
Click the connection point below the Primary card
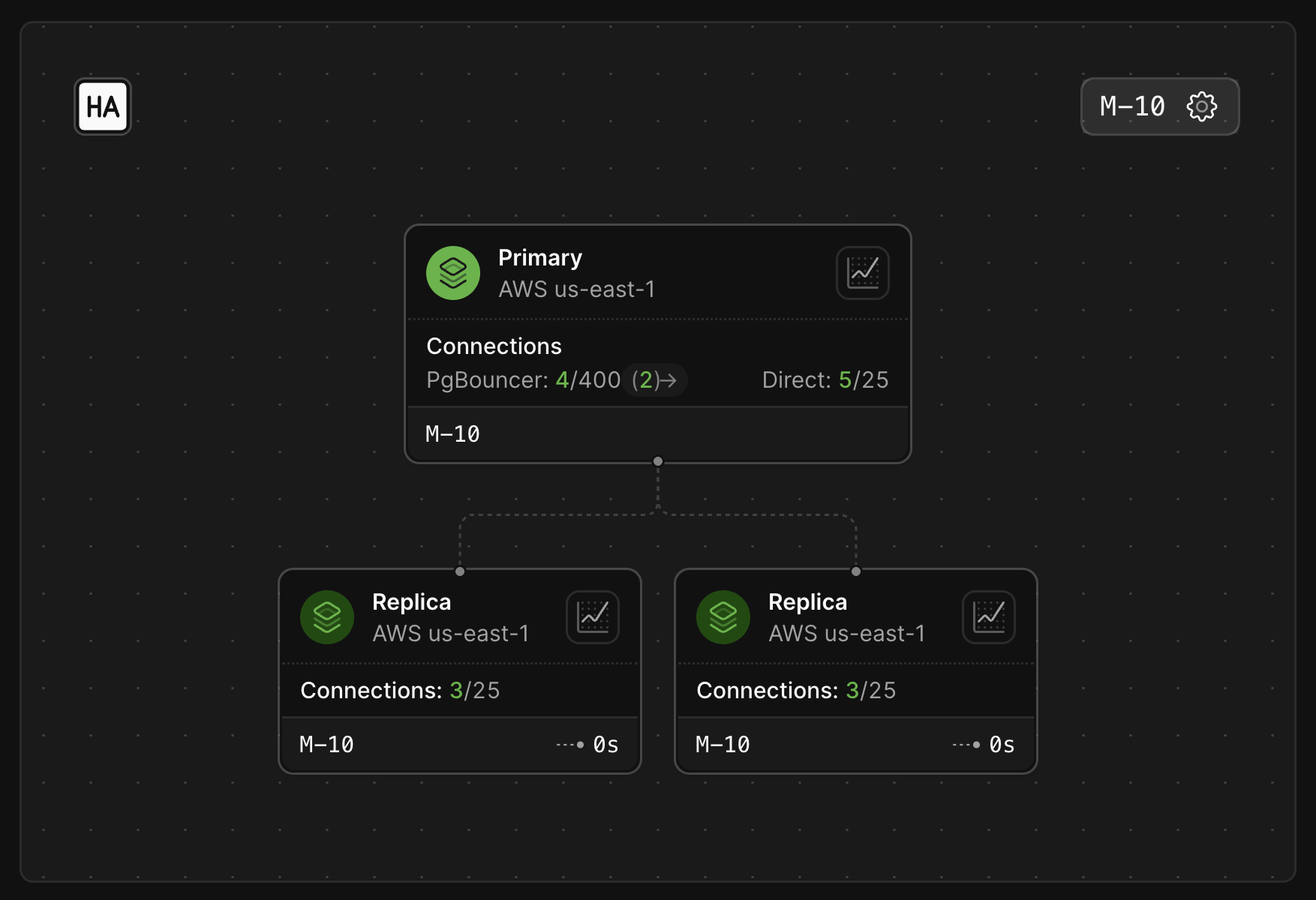(x=658, y=461)
